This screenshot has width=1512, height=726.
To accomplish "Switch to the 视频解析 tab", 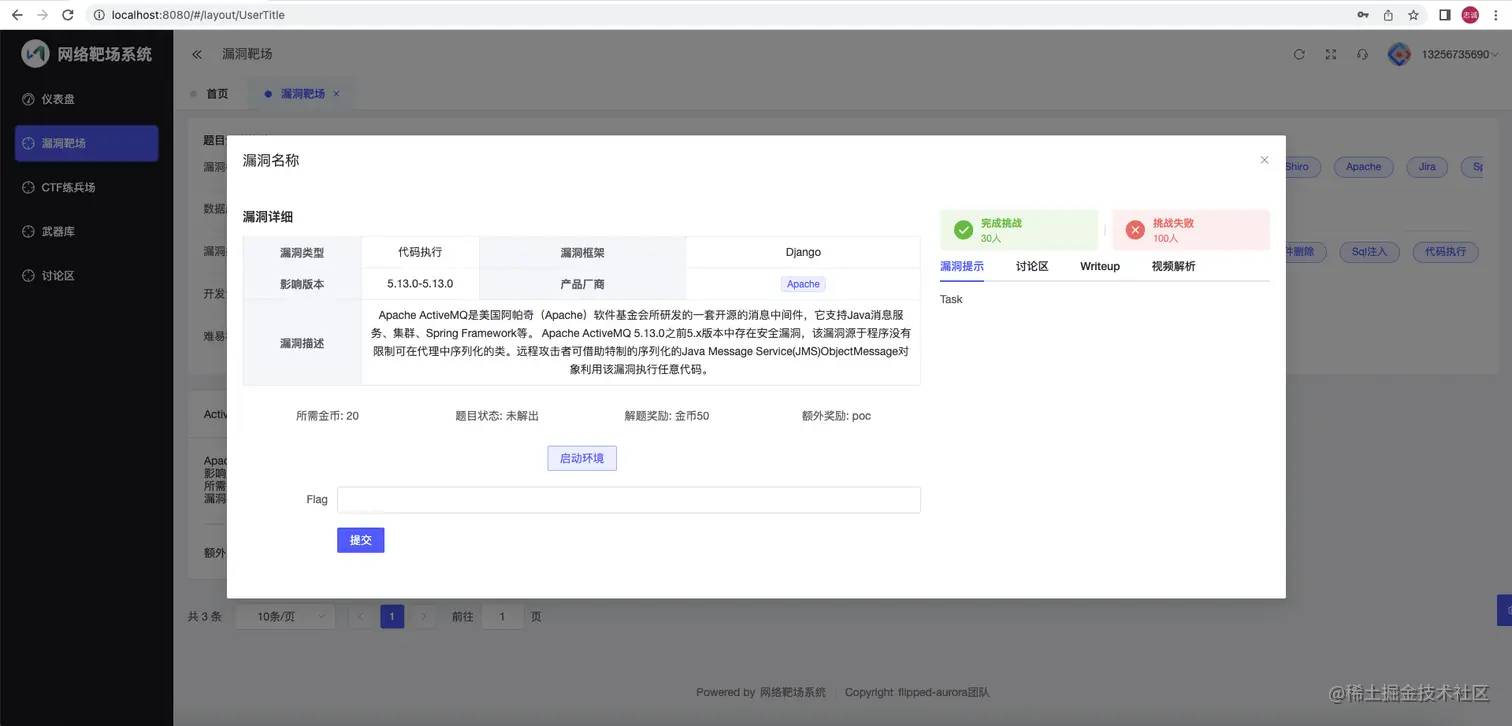I will 1175,266.
